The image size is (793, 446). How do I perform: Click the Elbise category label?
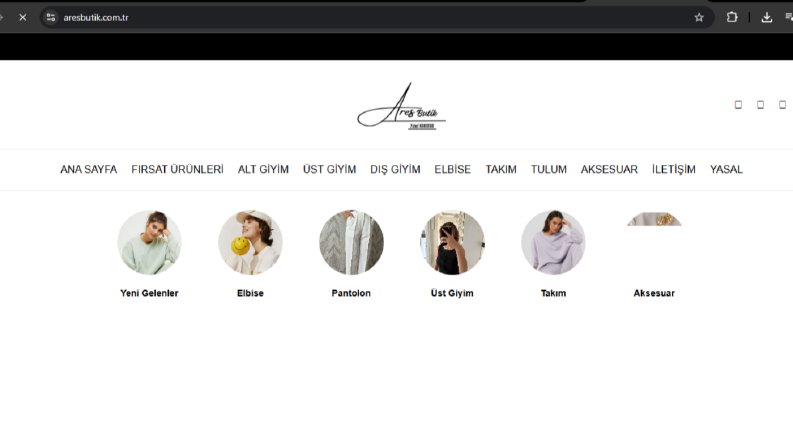coord(250,293)
